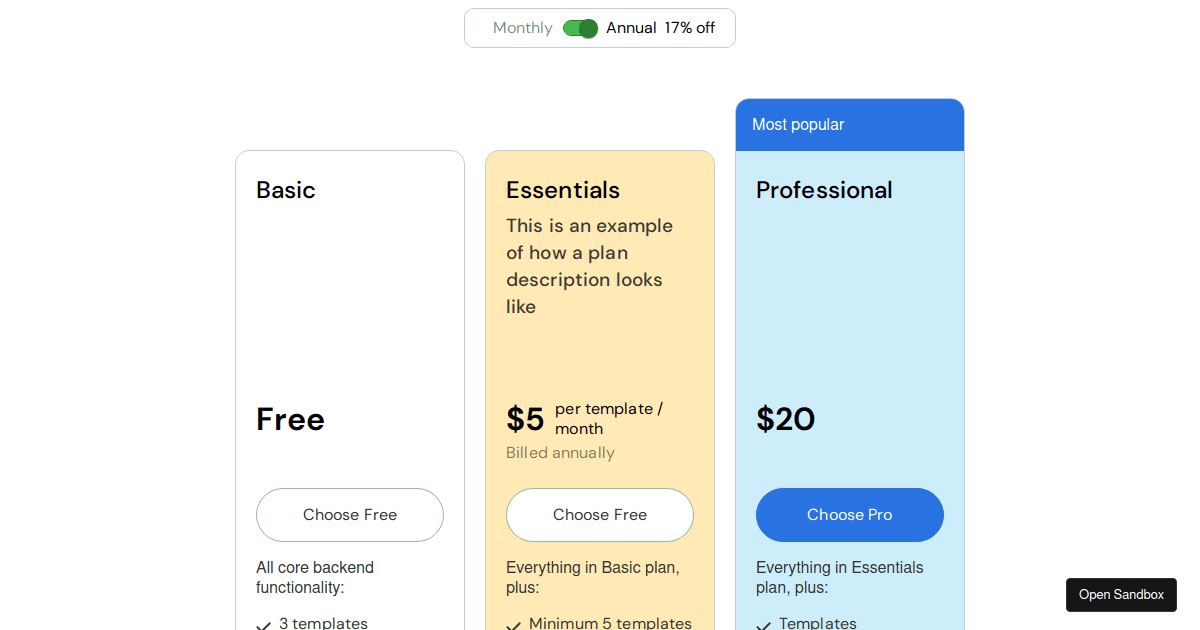Click the Professional plan heading
The height and width of the screenshot is (630, 1200).
coord(824,190)
